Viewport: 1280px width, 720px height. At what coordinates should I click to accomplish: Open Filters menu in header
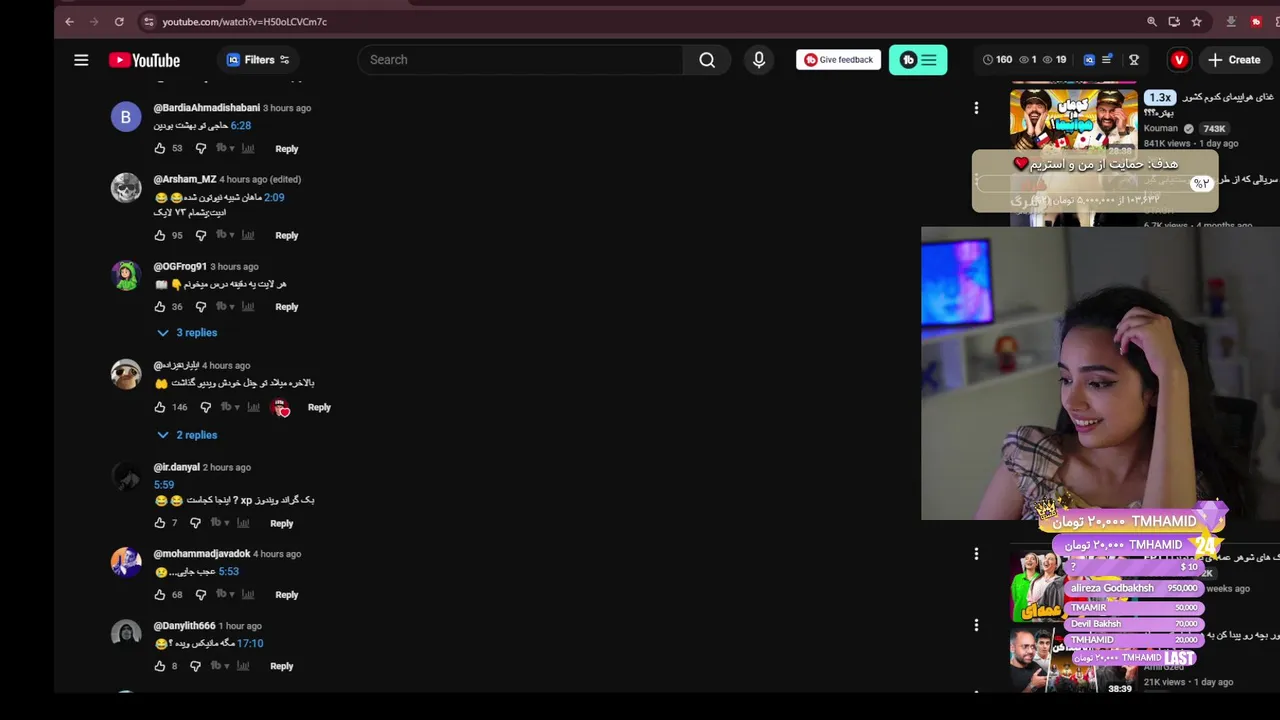[x=258, y=60]
